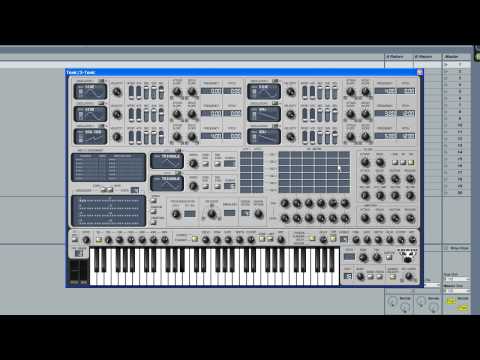The height and width of the screenshot is (360, 480).
Task: Click knob beside oscillator 6 waveform display
Action: 290,137
